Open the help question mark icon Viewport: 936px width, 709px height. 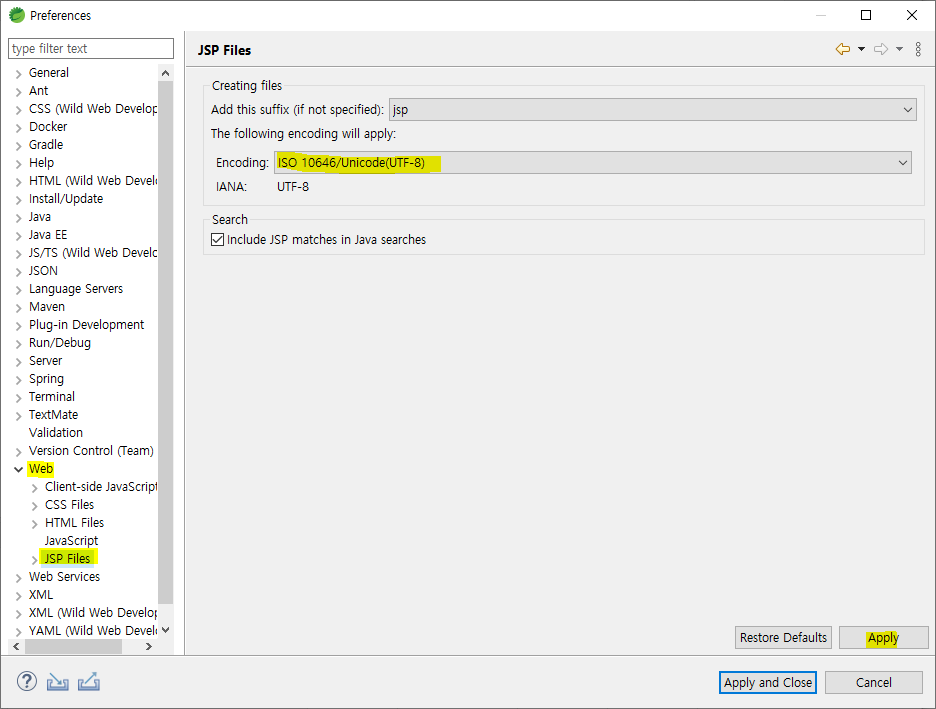(x=27, y=681)
